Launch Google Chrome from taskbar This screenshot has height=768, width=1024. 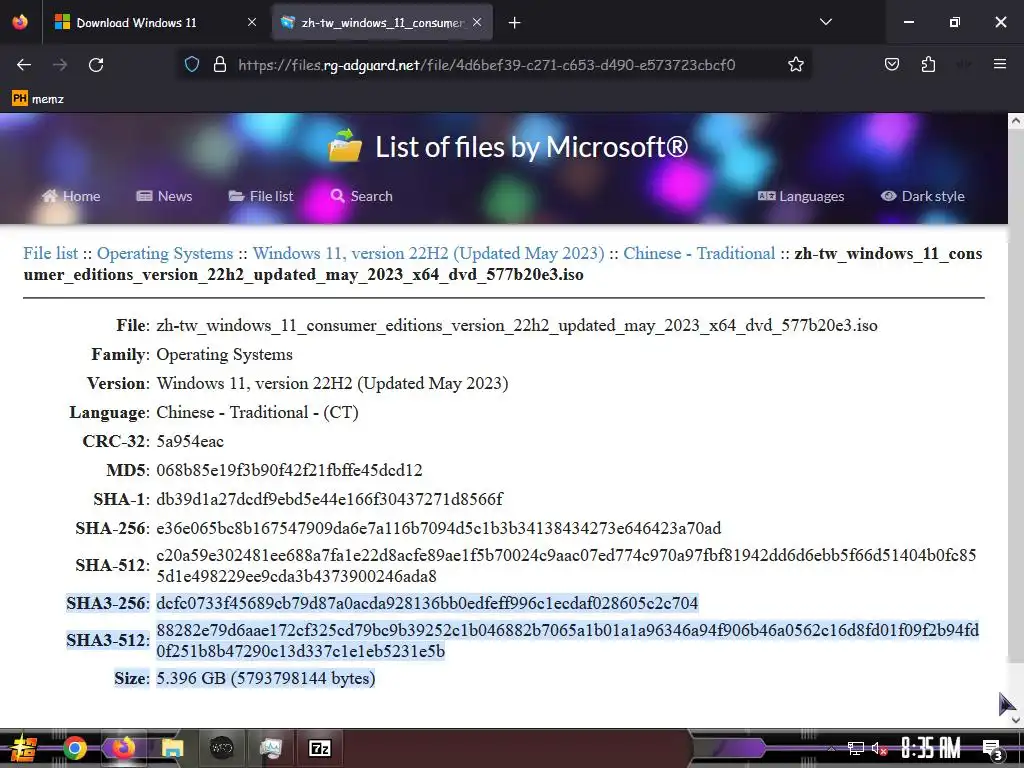pyautogui.click(x=74, y=748)
